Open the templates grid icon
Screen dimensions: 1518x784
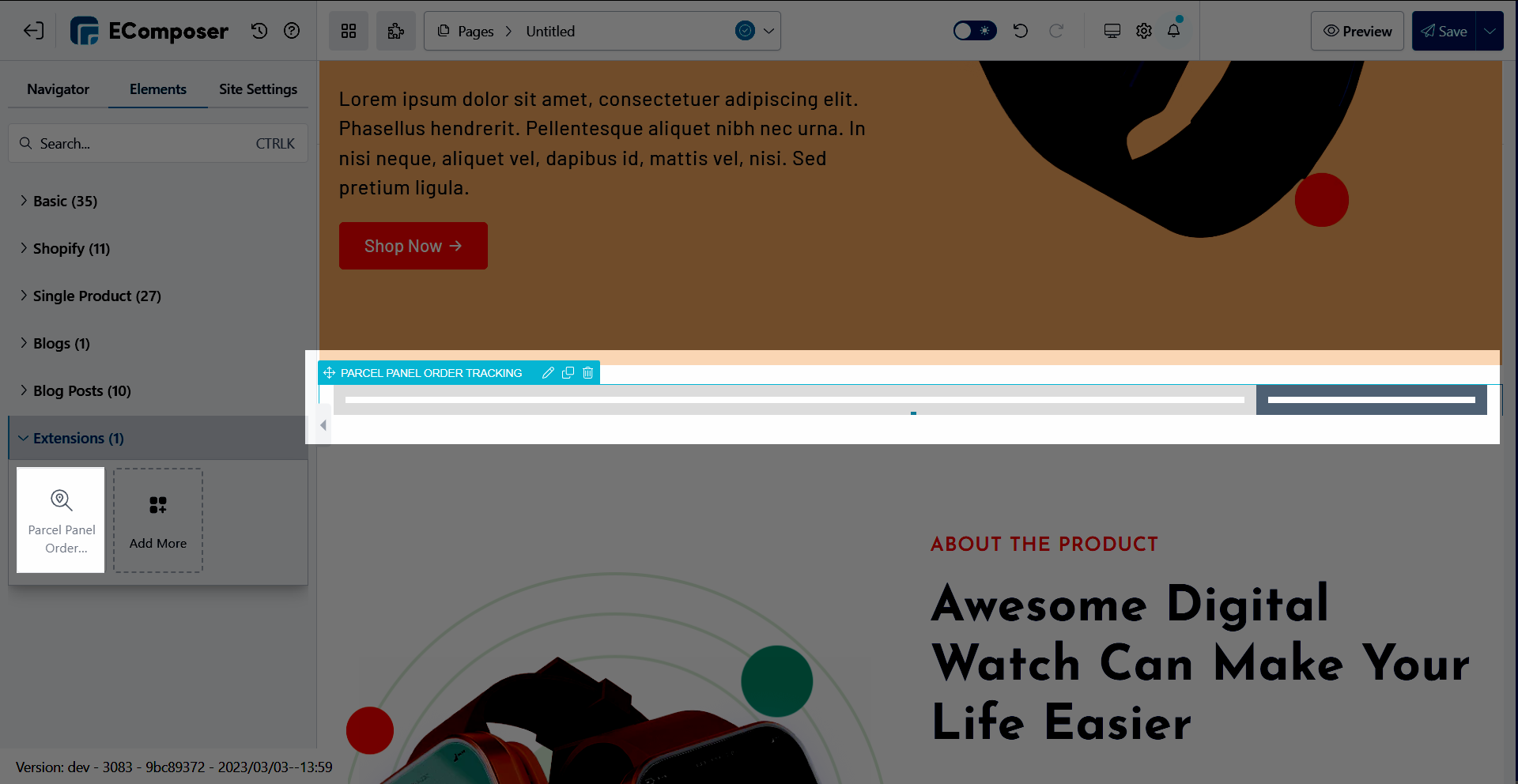(x=349, y=31)
